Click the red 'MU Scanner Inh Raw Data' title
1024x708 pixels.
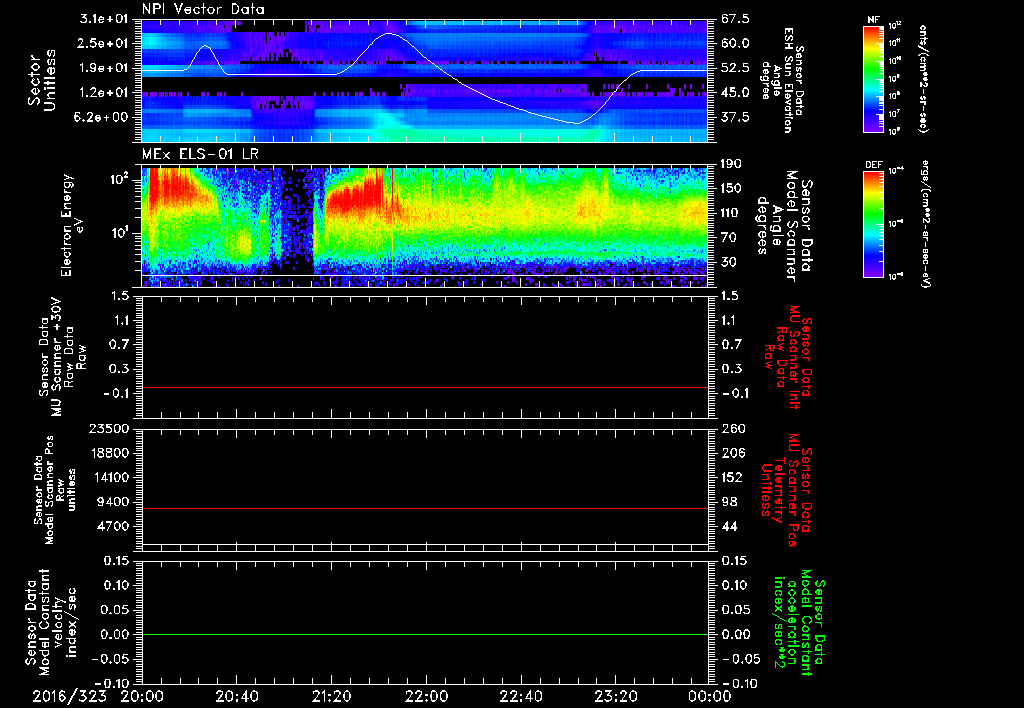tap(788, 357)
